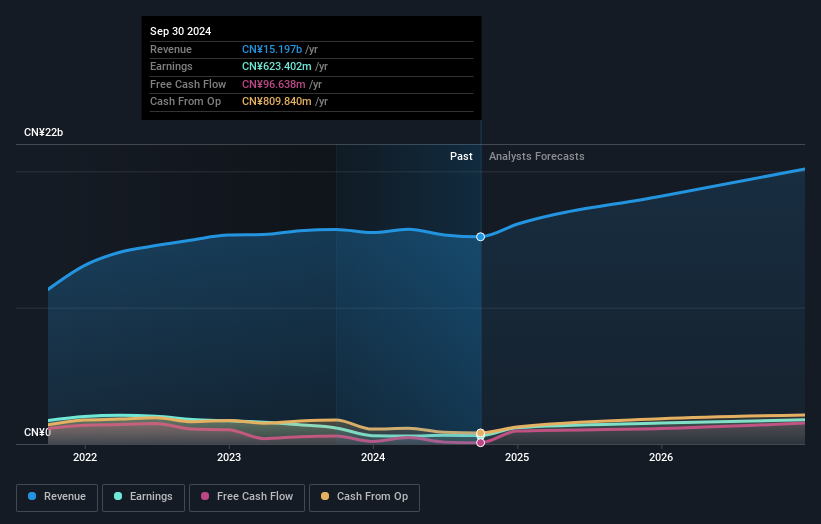Click the 2022 x-axis label
The image size is (821, 524).
click(x=85, y=458)
